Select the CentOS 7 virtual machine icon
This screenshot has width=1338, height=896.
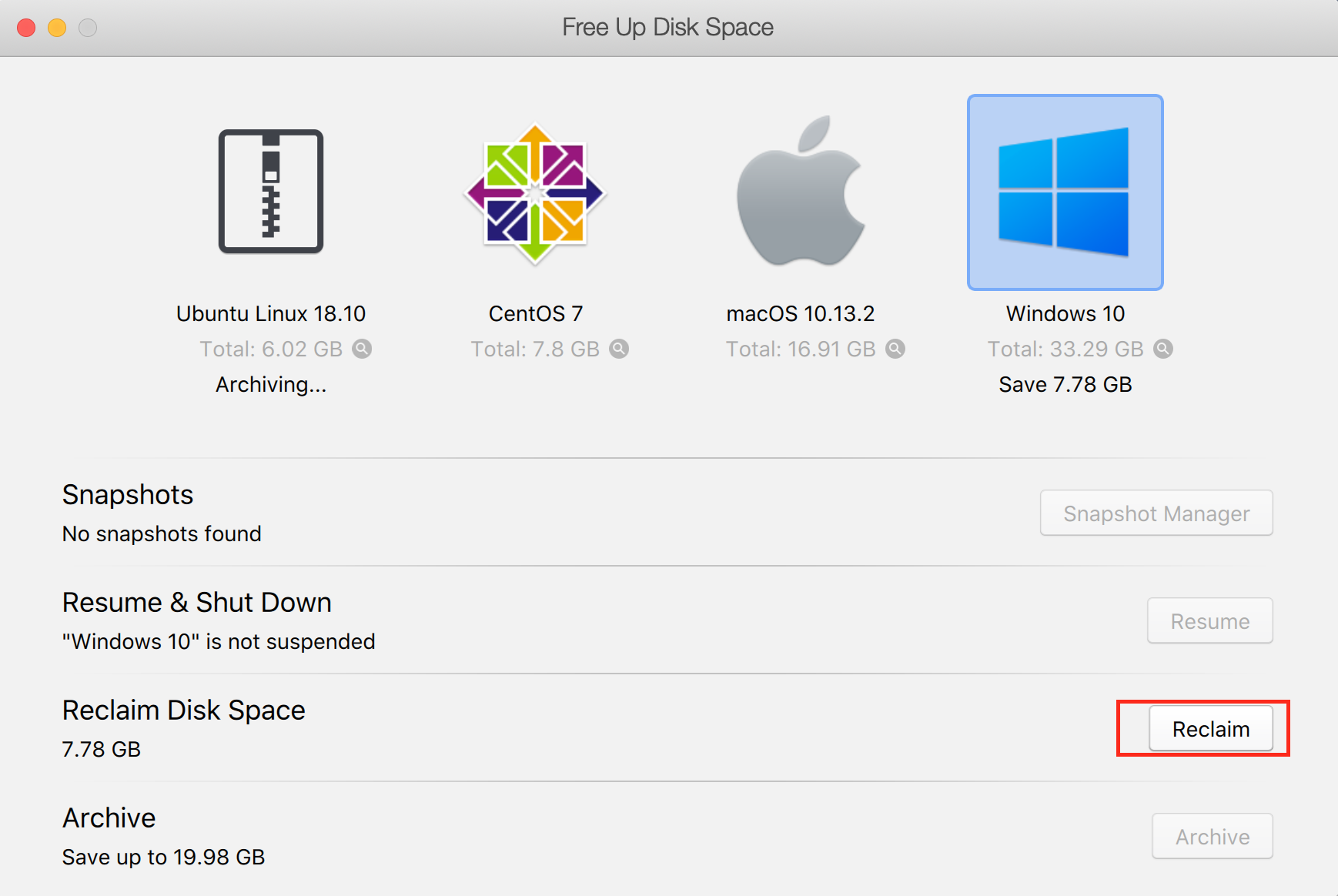(535, 193)
